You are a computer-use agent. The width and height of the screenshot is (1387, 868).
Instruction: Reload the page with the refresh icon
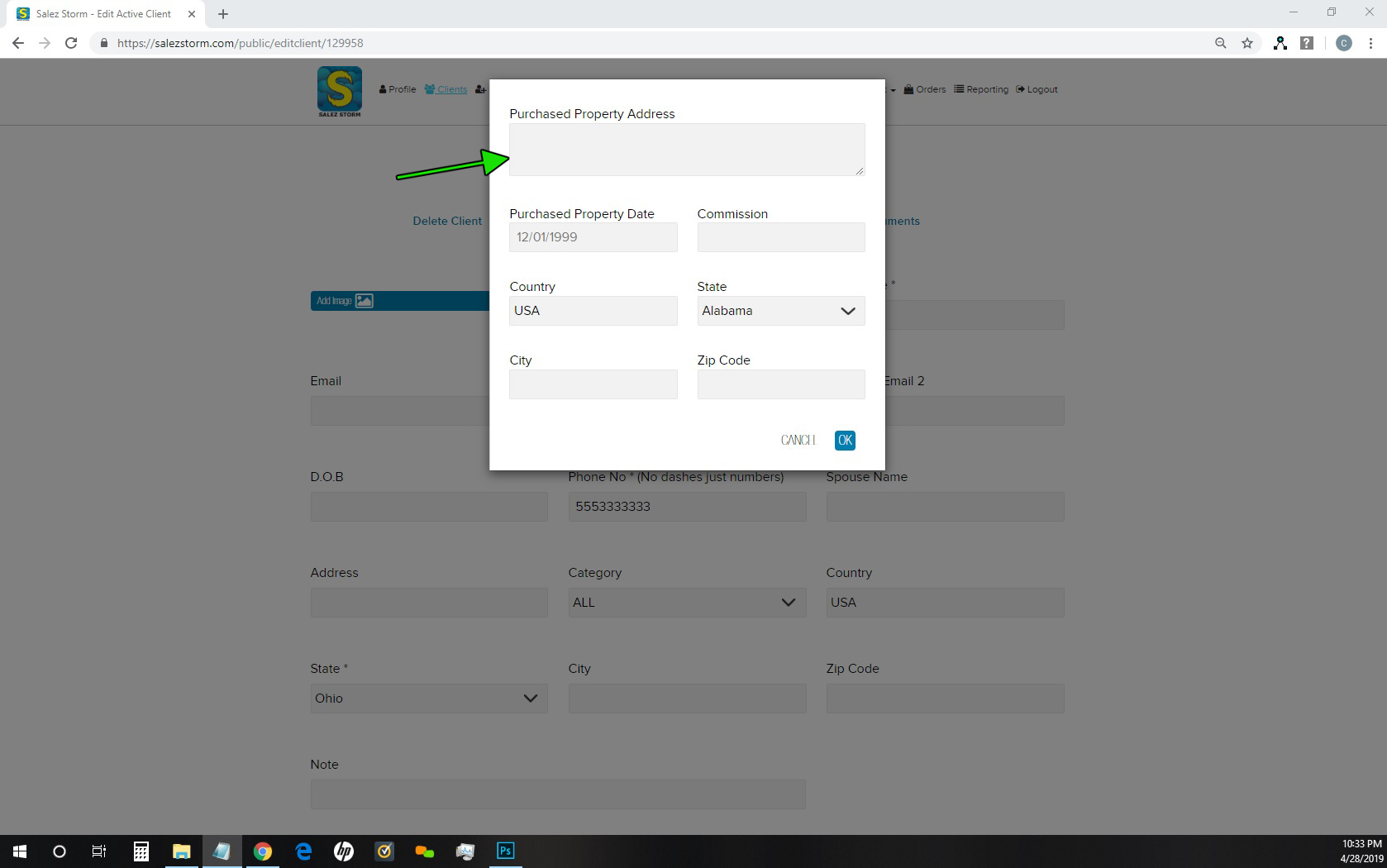71,43
